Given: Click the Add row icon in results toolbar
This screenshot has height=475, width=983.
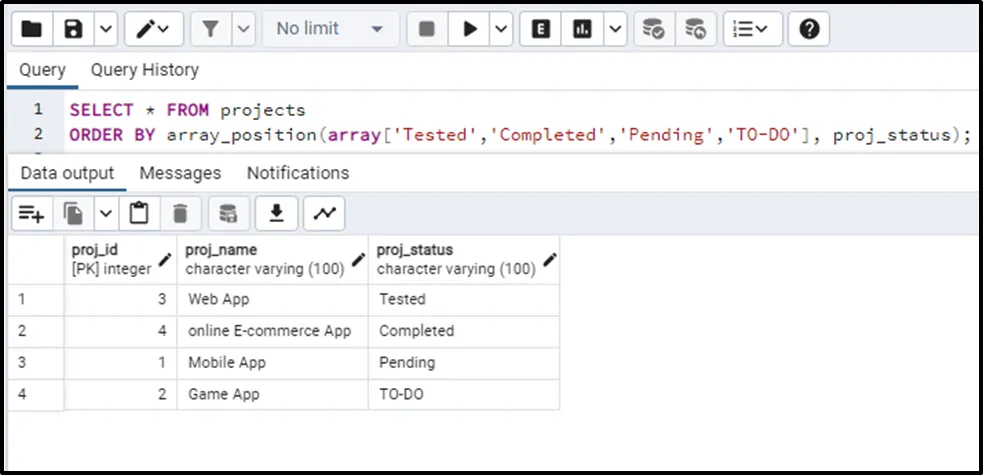Looking at the screenshot, I should point(31,213).
